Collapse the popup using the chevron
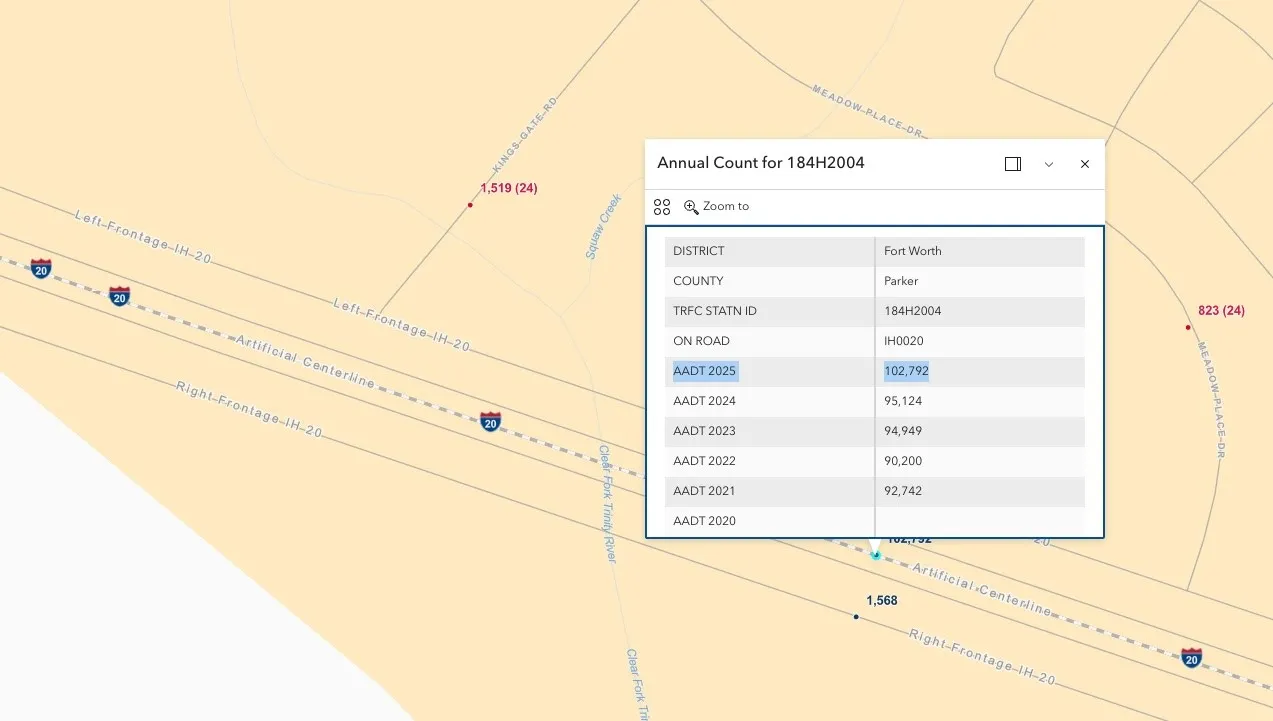Screen dimensions: 1273x721 tap(1049, 164)
